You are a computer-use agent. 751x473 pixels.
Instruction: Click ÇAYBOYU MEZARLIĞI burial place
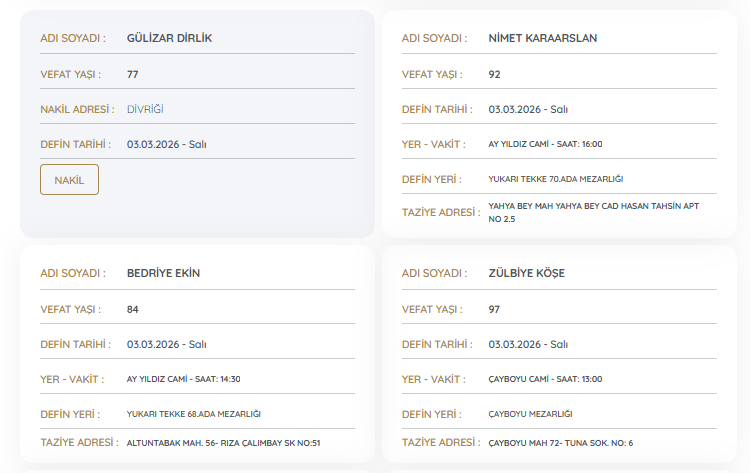click(x=530, y=413)
